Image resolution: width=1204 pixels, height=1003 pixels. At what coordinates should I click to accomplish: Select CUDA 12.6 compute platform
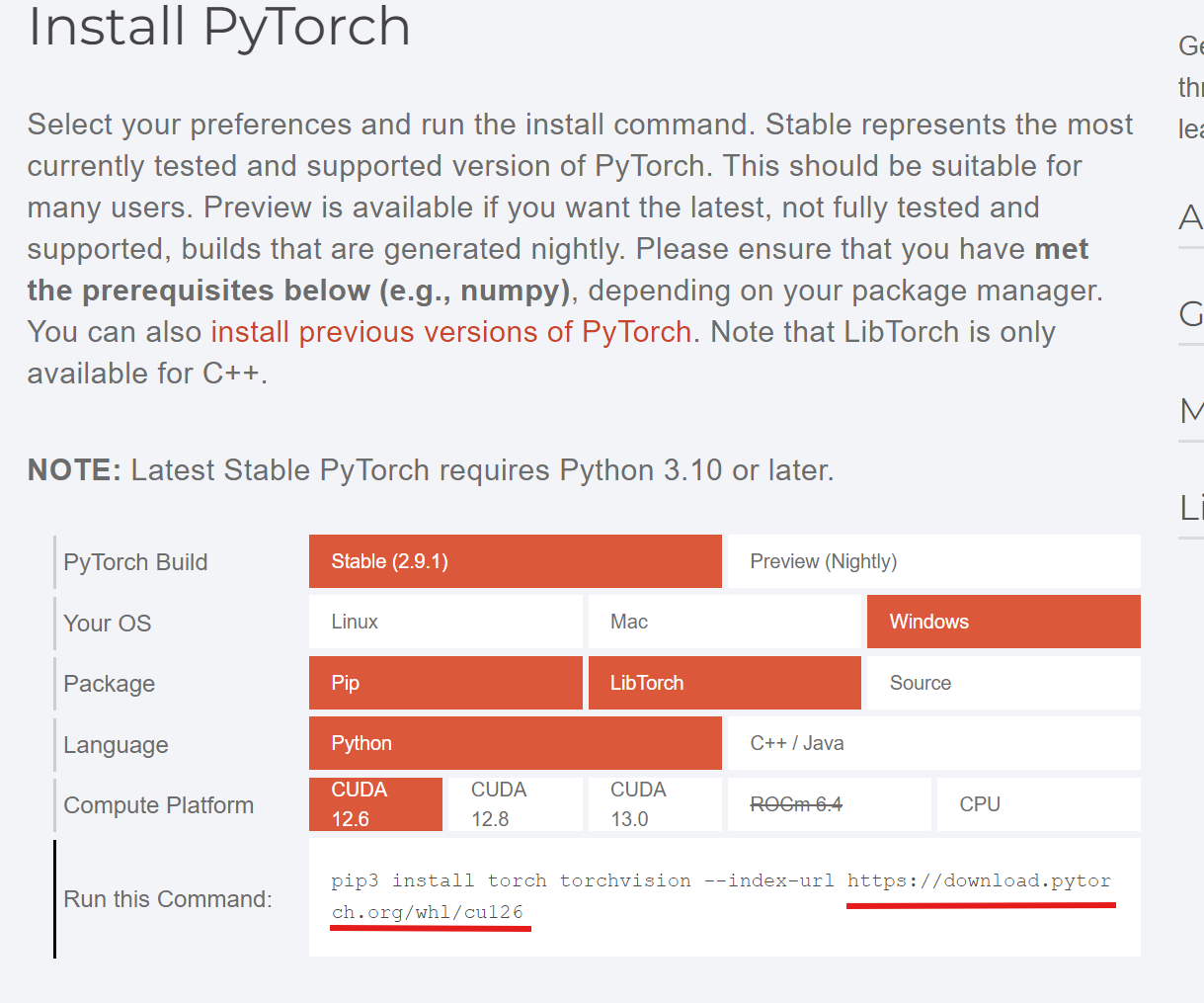tap(375, 804)
